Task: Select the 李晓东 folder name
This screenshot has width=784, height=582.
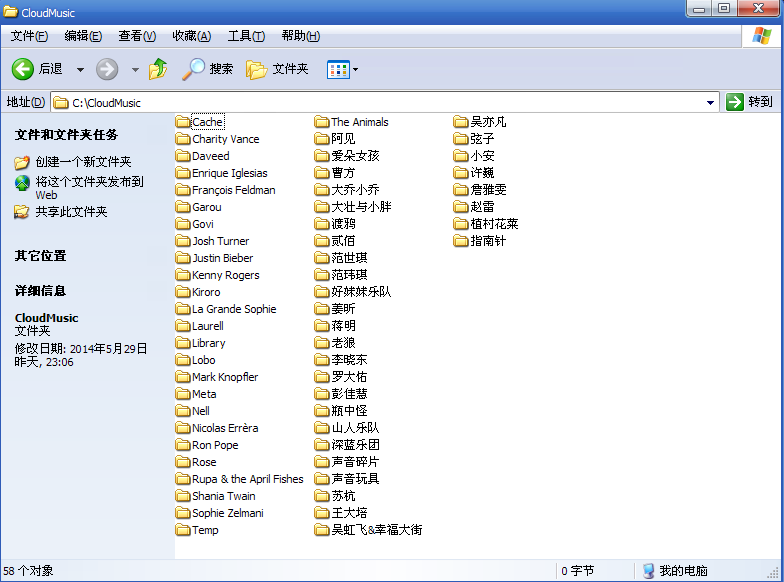Action: pos(349,360)
